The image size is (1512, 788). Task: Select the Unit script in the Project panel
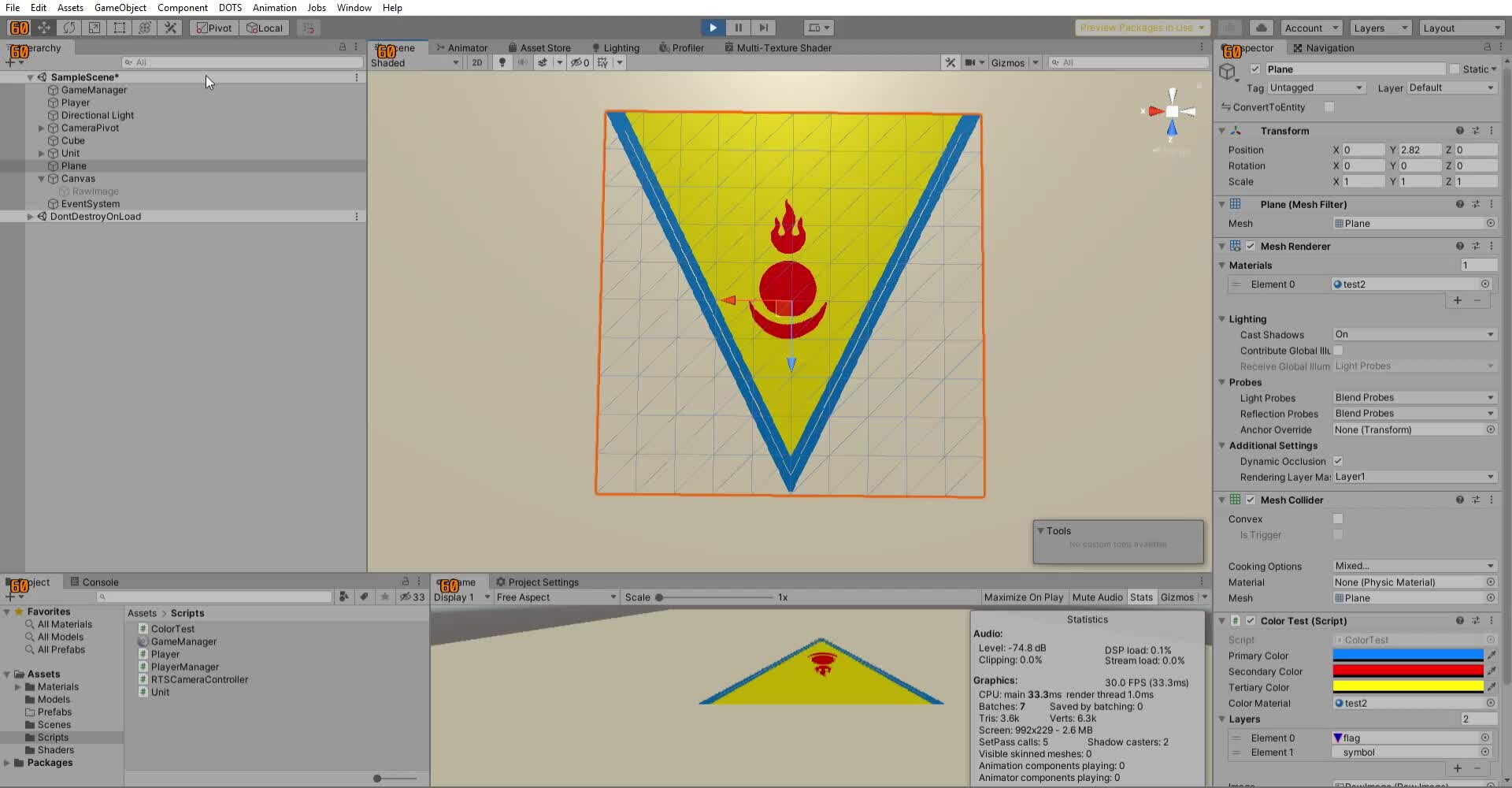point(159,692)
